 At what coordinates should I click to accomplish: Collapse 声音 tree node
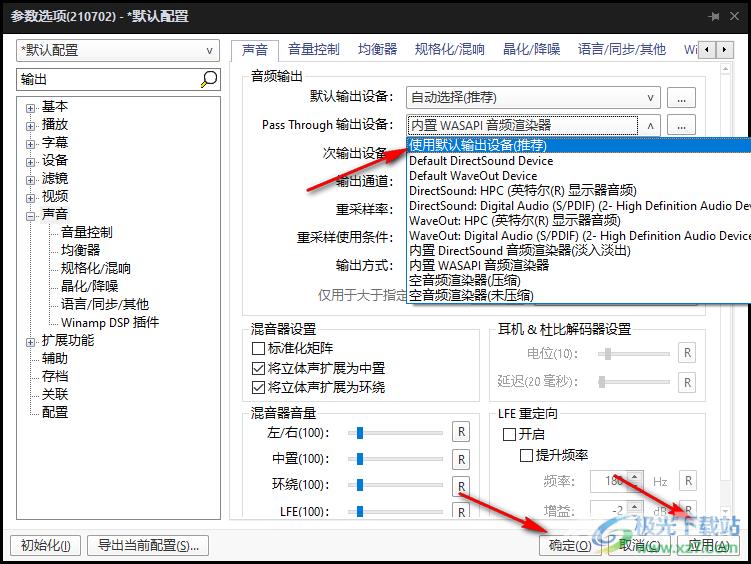(x=30, y=216)
